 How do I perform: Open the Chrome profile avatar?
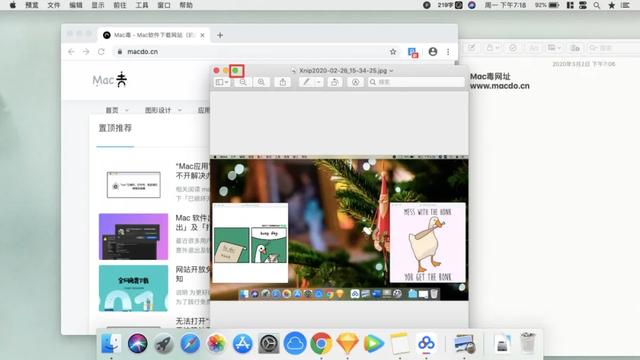pos(433,52)
